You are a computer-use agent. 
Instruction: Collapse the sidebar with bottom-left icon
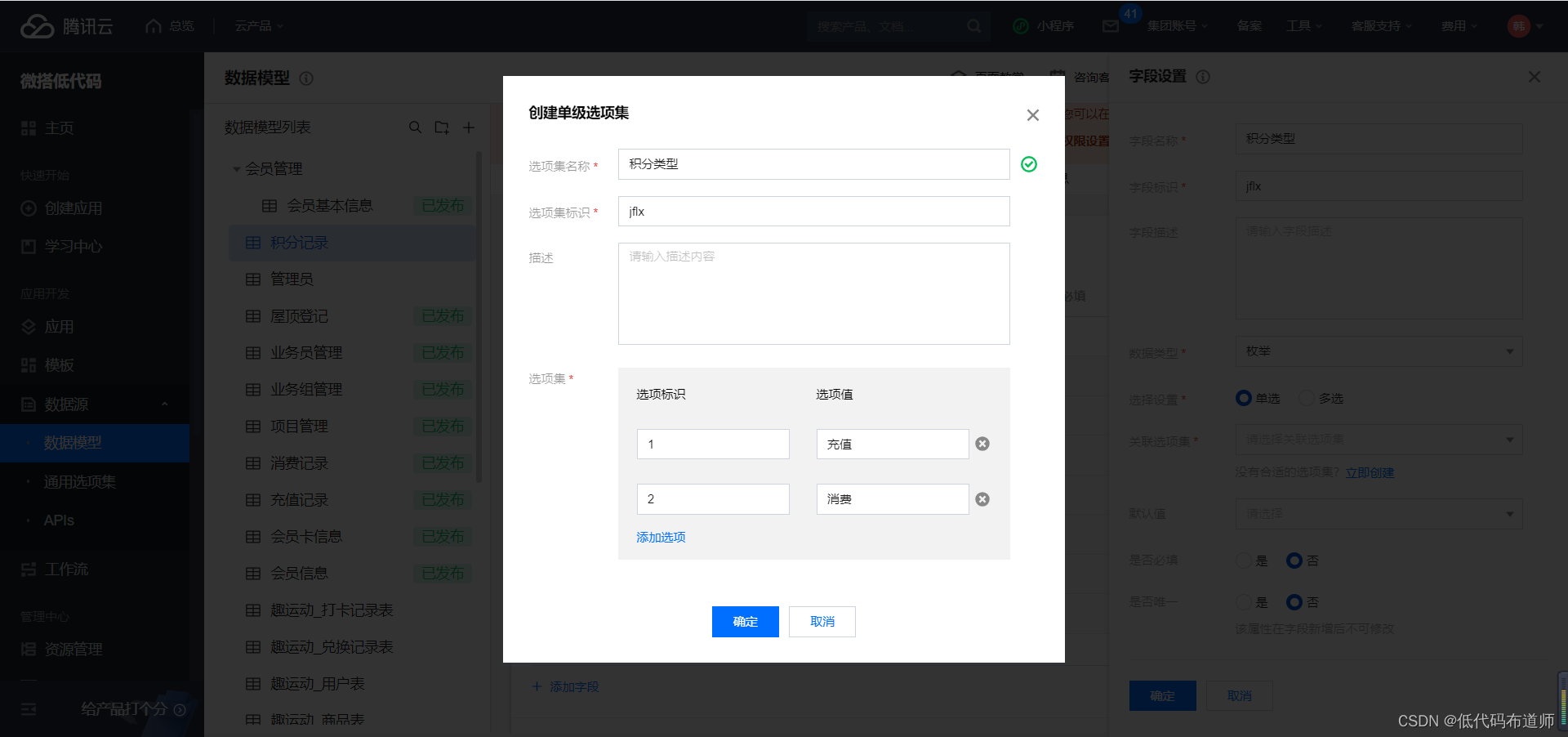click(29, 709)
